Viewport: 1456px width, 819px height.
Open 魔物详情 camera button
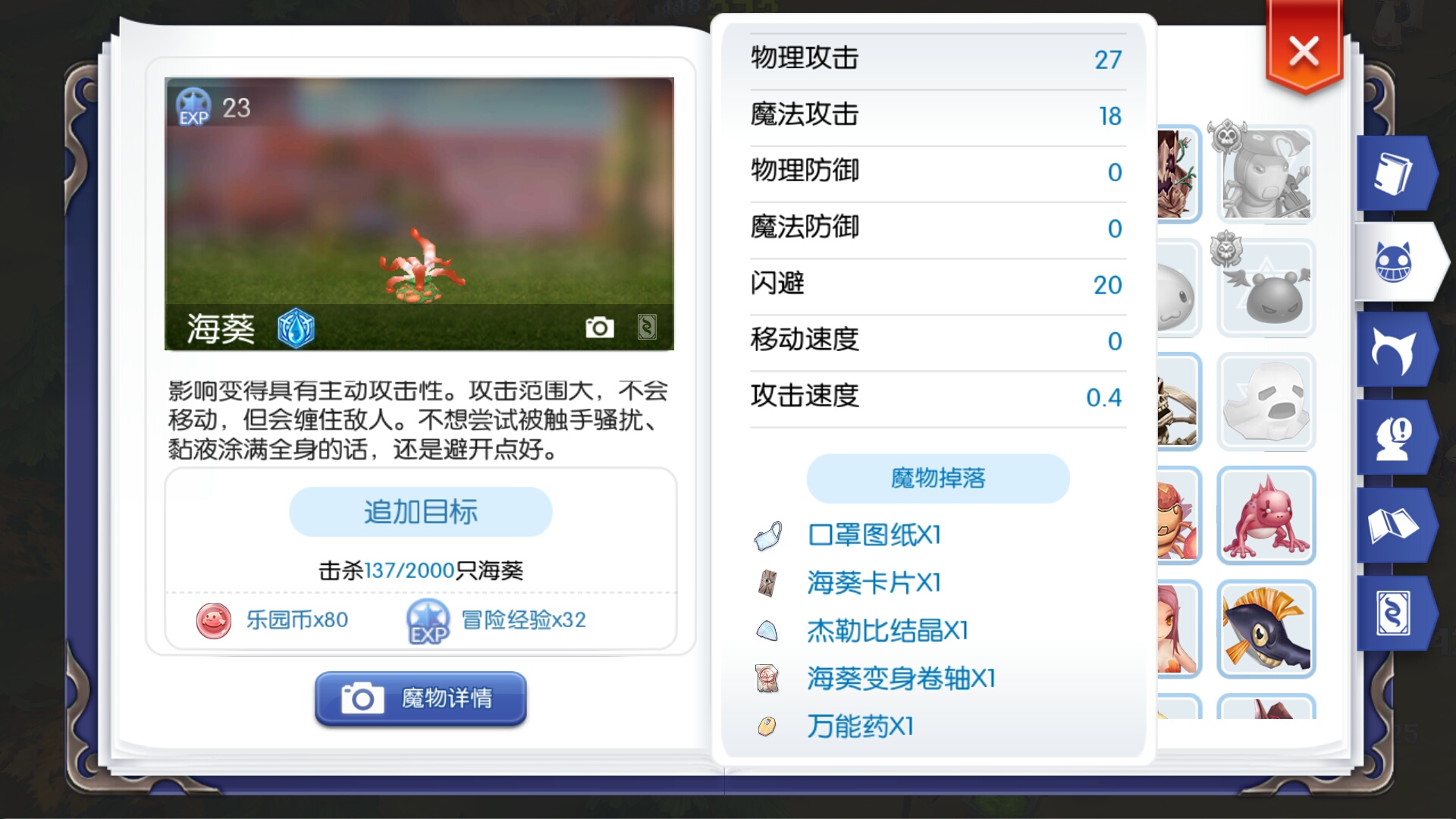point(421,698)
